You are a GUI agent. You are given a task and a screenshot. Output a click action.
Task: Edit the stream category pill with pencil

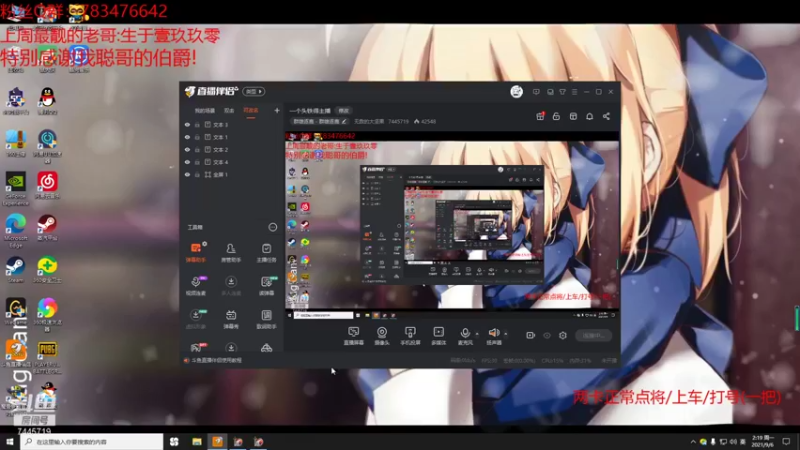click(320, 121)
